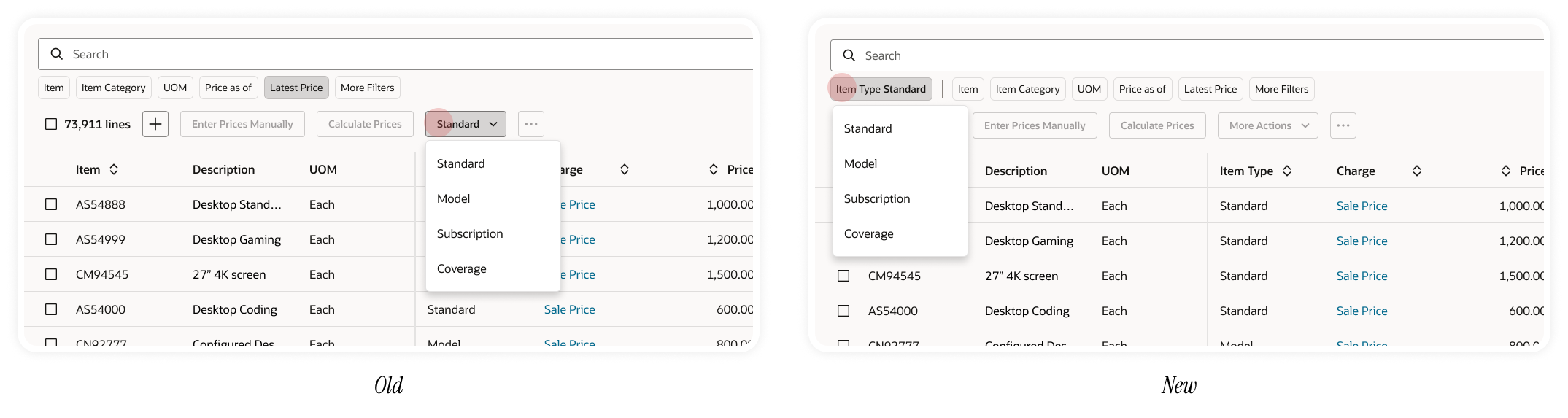Open the Item Type Standard filter chip
1568x418 pixels.
(x=881, y=89)
